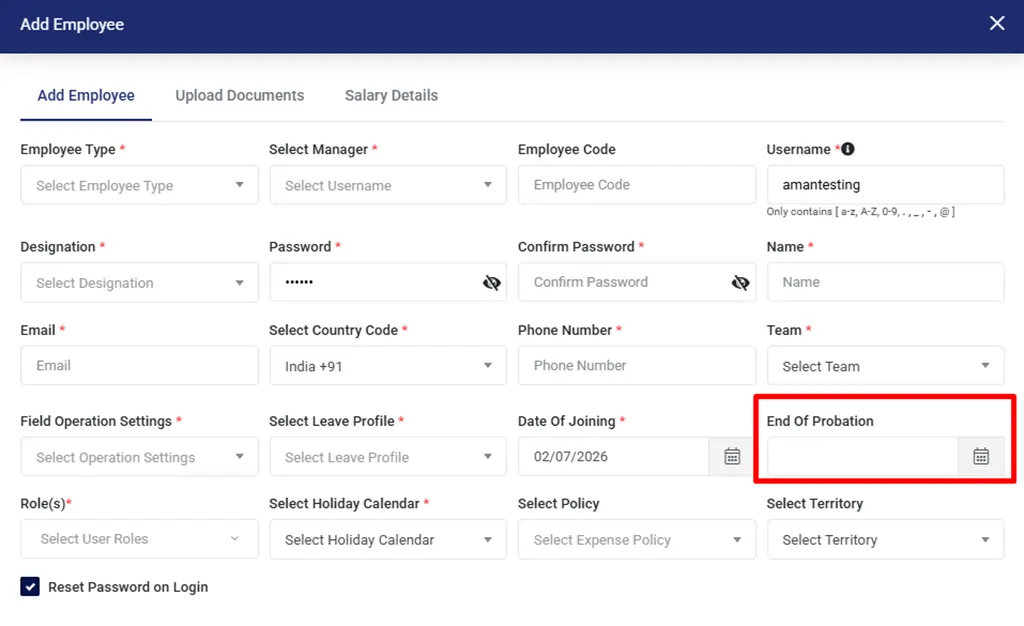Uncheck Reset Password on Login checkbox
Image resolution: width=1024 pixels, height=626 pixels.
coord(30,586)
